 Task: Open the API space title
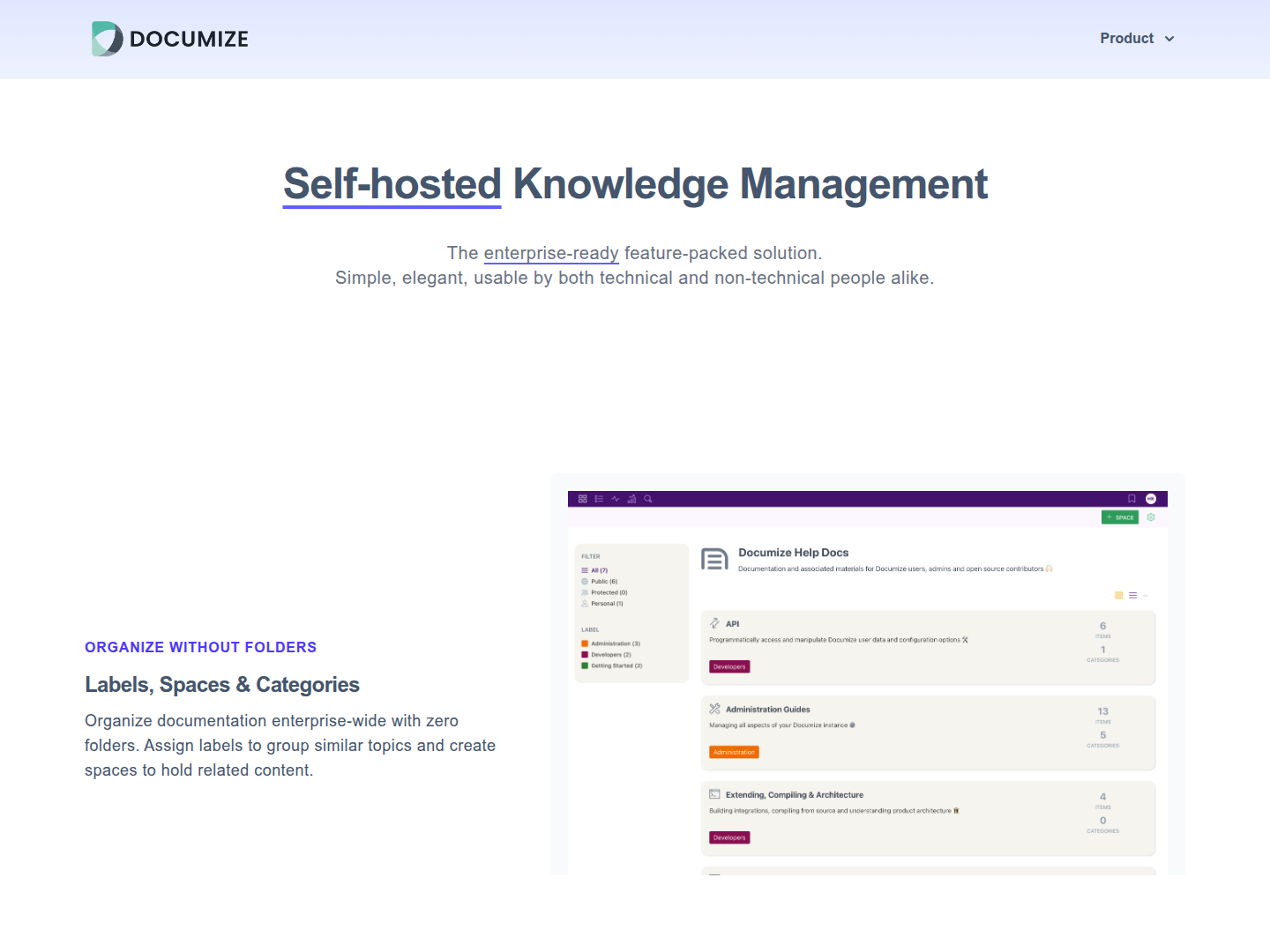[733, 624]
